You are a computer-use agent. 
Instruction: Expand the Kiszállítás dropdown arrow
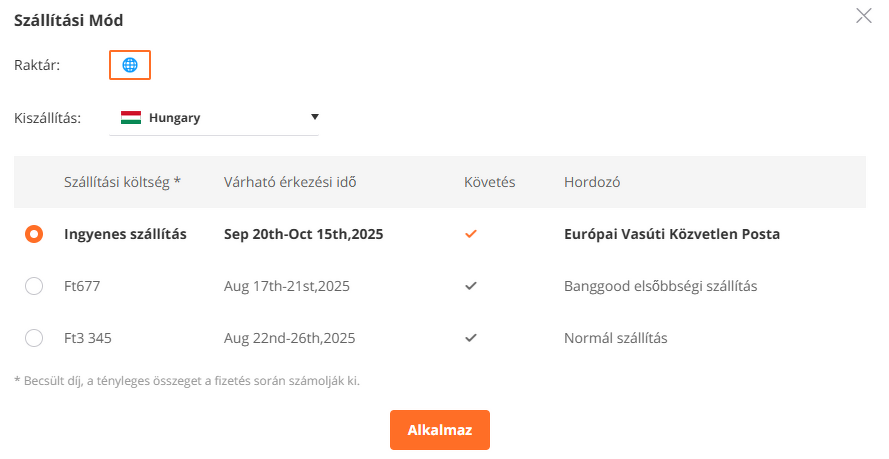click(314, 116)
